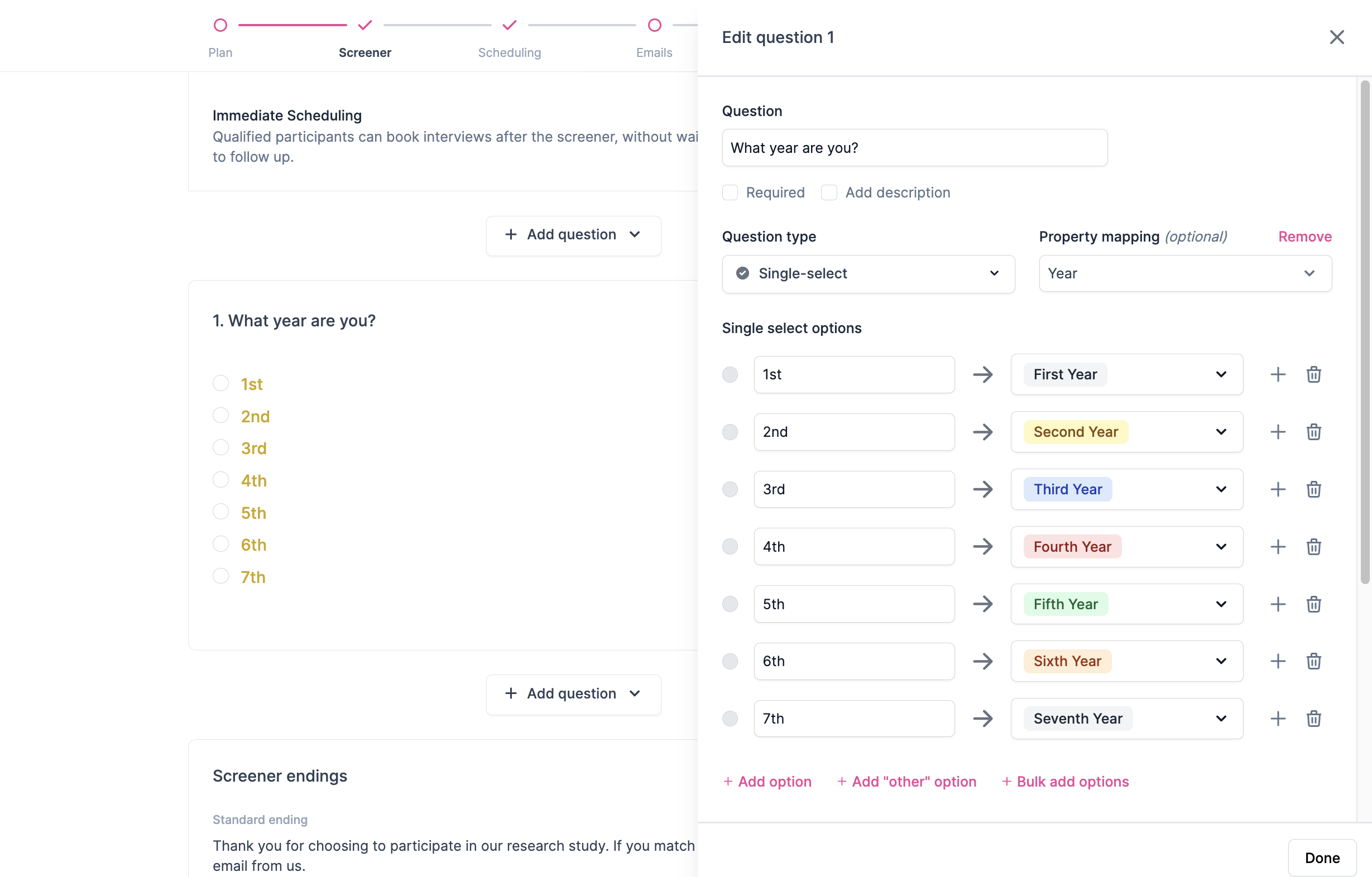Click plus icon next to Sixth Year

point(1278,661)
